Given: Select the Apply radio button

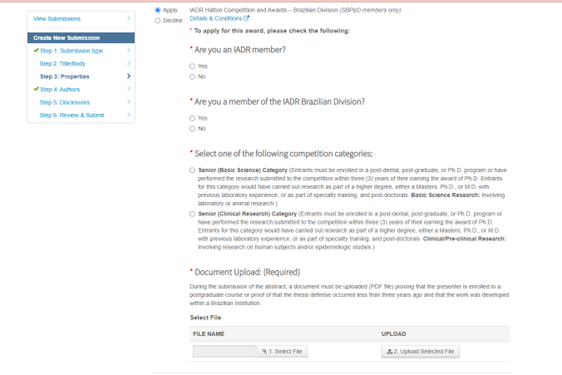Looking at the screenshot, I should click(x=157, y=10).
